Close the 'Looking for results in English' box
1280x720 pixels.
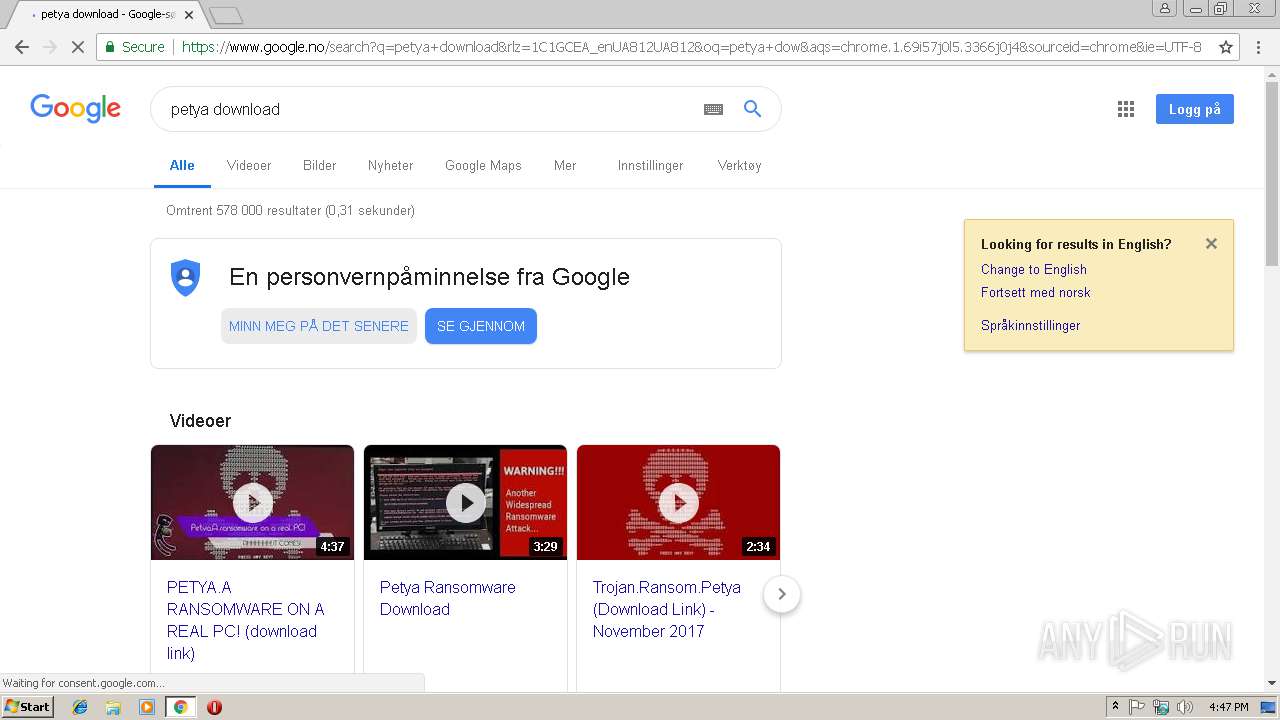[x=1211, y=244]
